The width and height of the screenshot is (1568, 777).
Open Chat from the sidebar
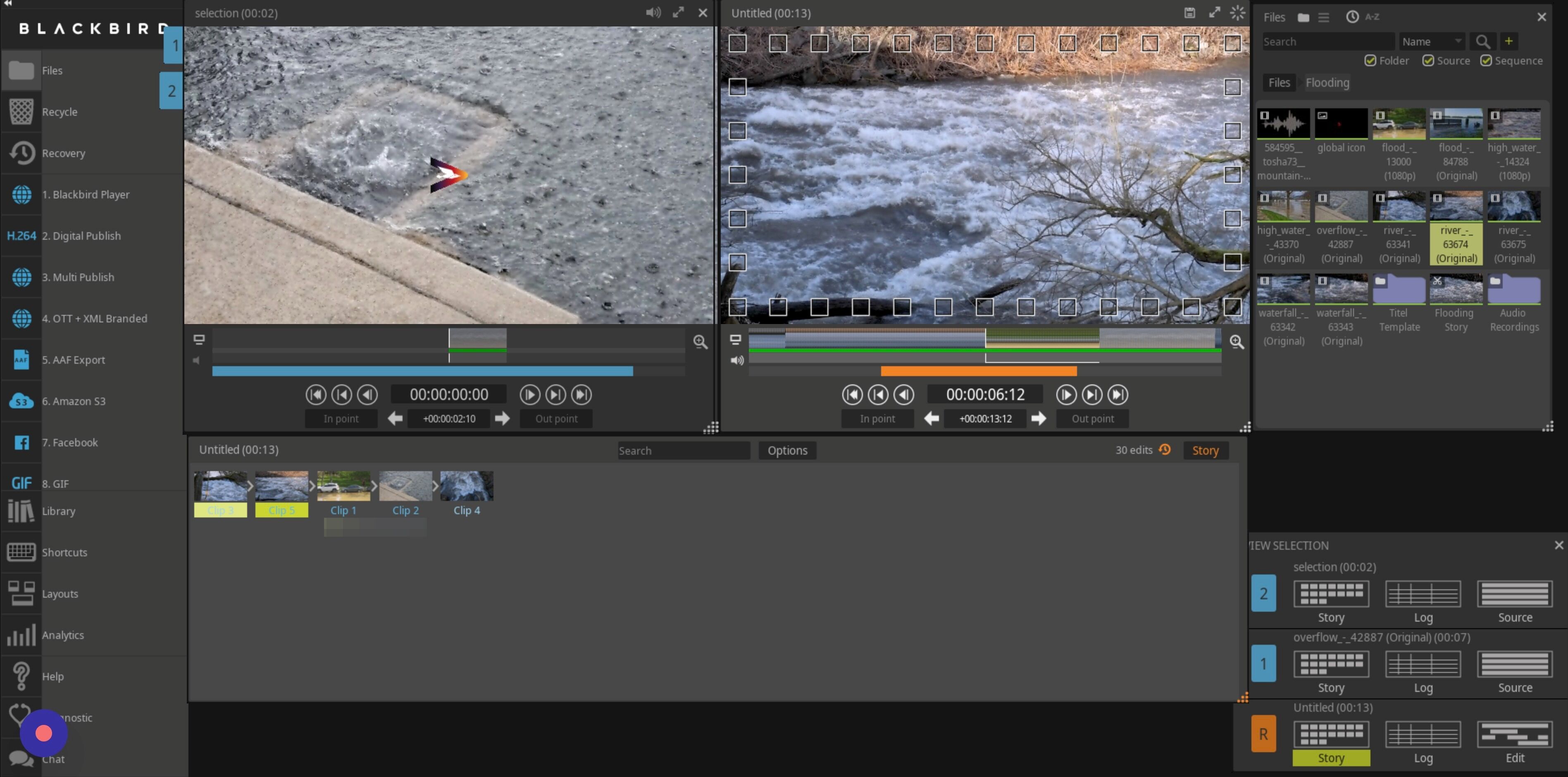[53, 759]
